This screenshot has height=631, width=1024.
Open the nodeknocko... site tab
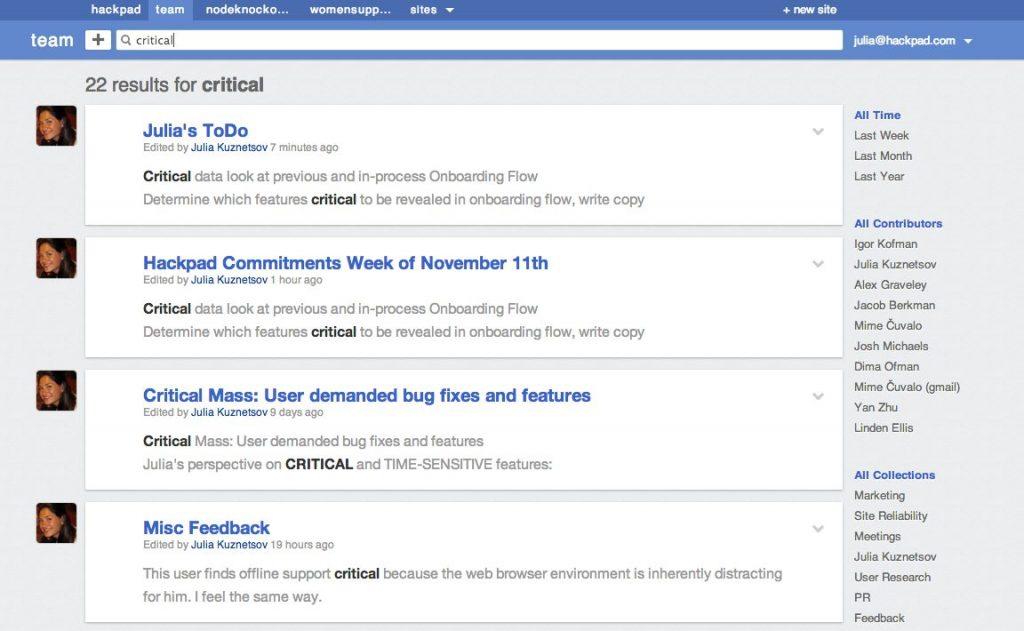(247, 10)
